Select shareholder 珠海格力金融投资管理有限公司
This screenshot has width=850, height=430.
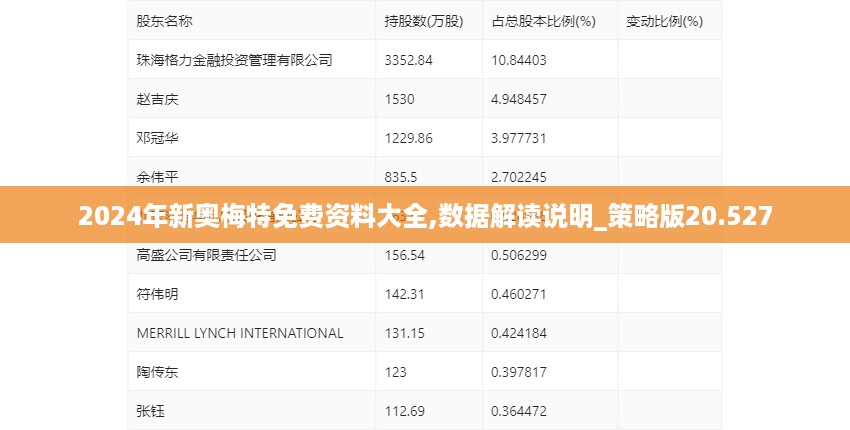(x=234, y=60)
